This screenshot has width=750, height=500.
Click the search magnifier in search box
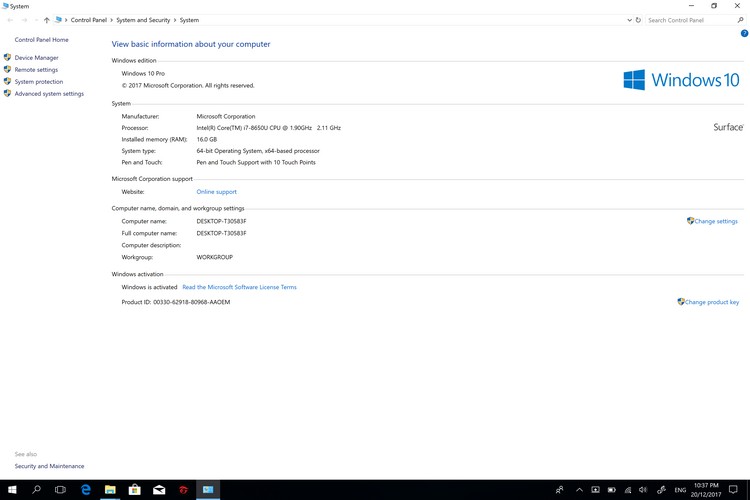740,20
